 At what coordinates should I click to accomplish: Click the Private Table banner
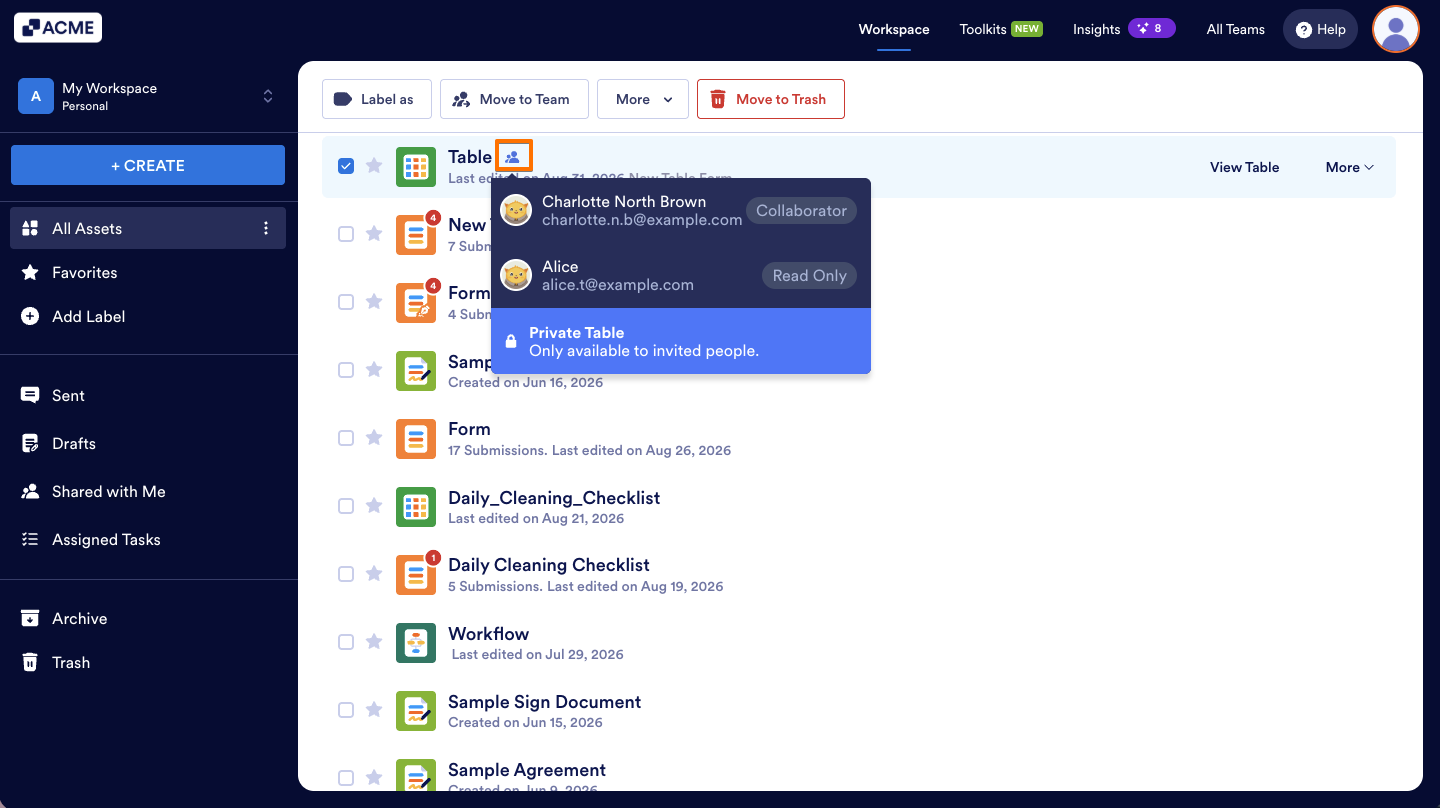click(x=681, y=341)
